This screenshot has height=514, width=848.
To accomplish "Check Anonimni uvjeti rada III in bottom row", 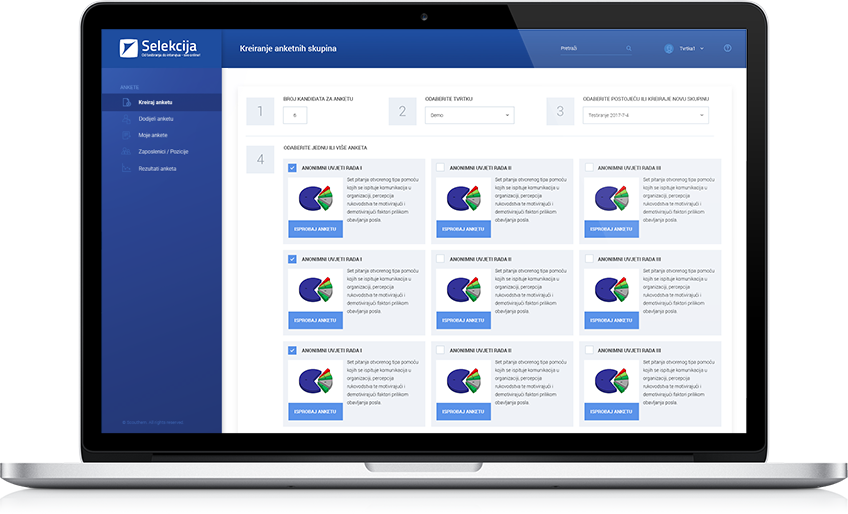I will click(588, 351).
